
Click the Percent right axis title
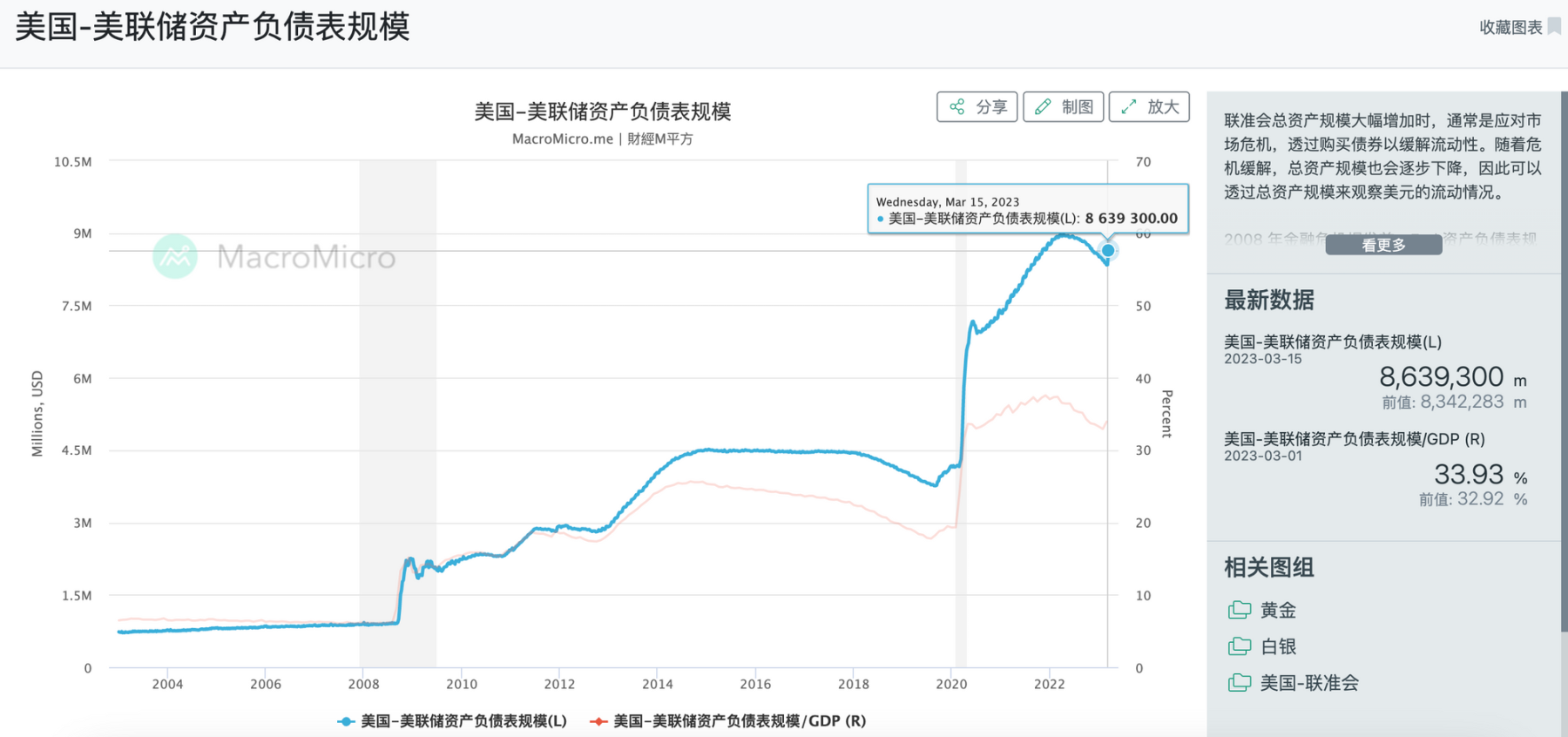click(1167, 414)
